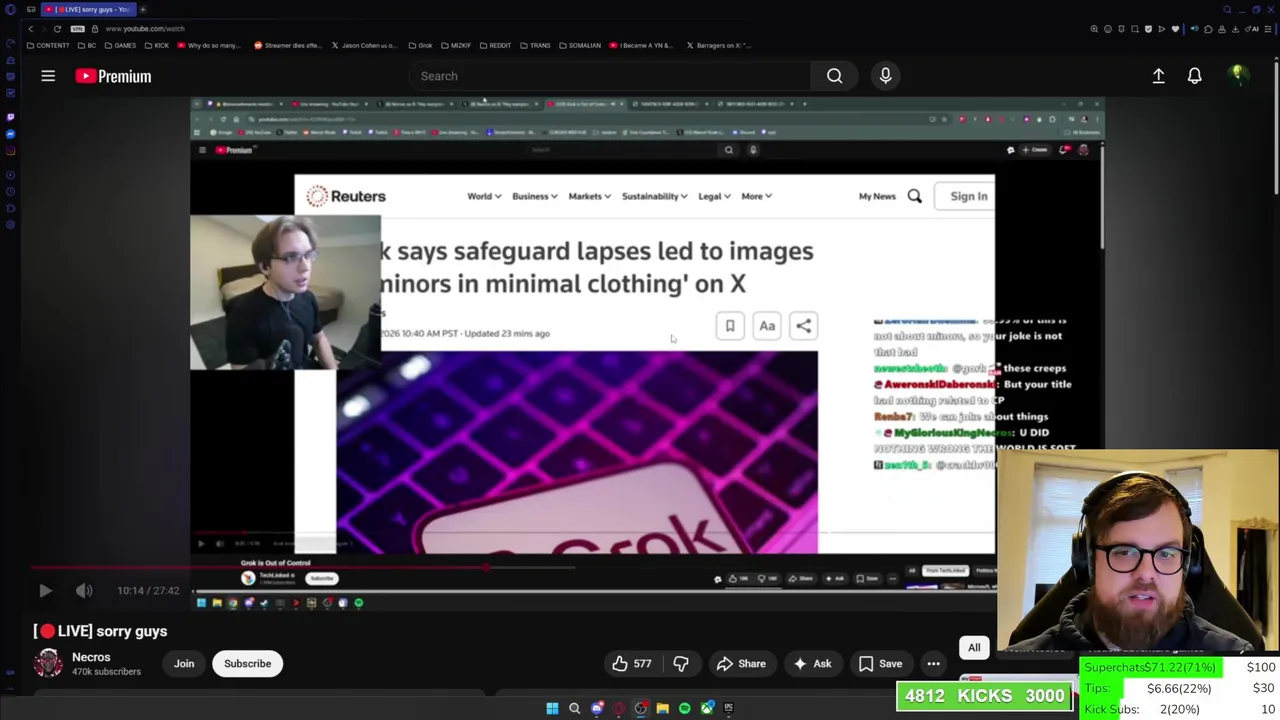Viewport: 1280px width, 720px height.
Task: Click the youtube.com address bar
Action: coord(145,29)
